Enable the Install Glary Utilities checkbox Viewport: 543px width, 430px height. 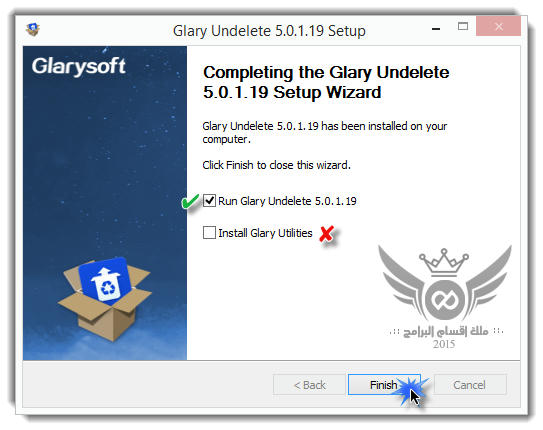[x=209, y=233]
